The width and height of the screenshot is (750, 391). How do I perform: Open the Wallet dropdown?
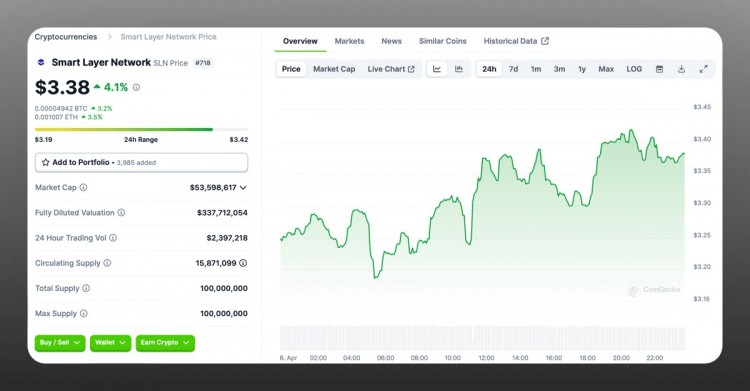click(110, 343)
